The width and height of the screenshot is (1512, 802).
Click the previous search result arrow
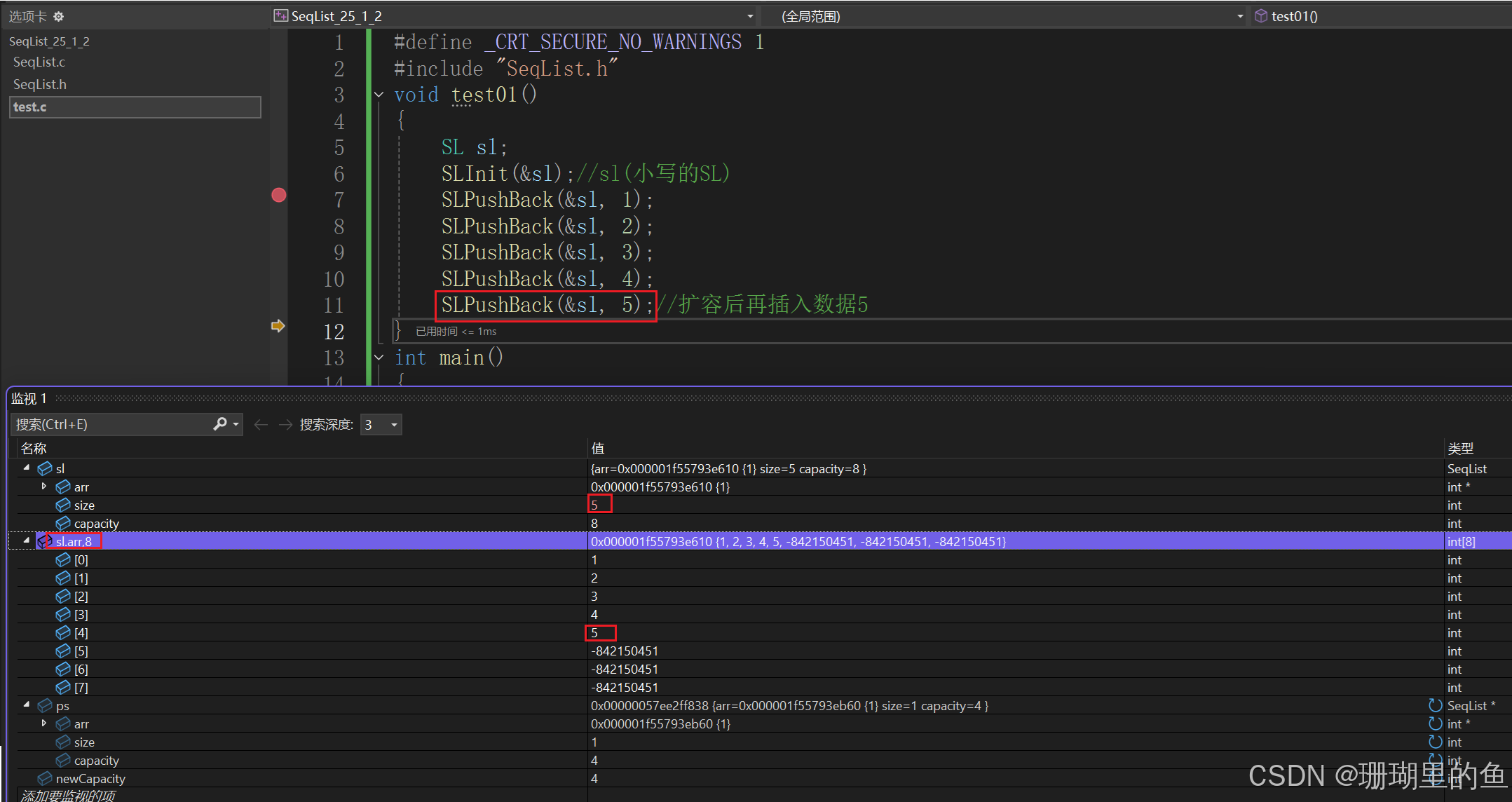pos(261,425)
